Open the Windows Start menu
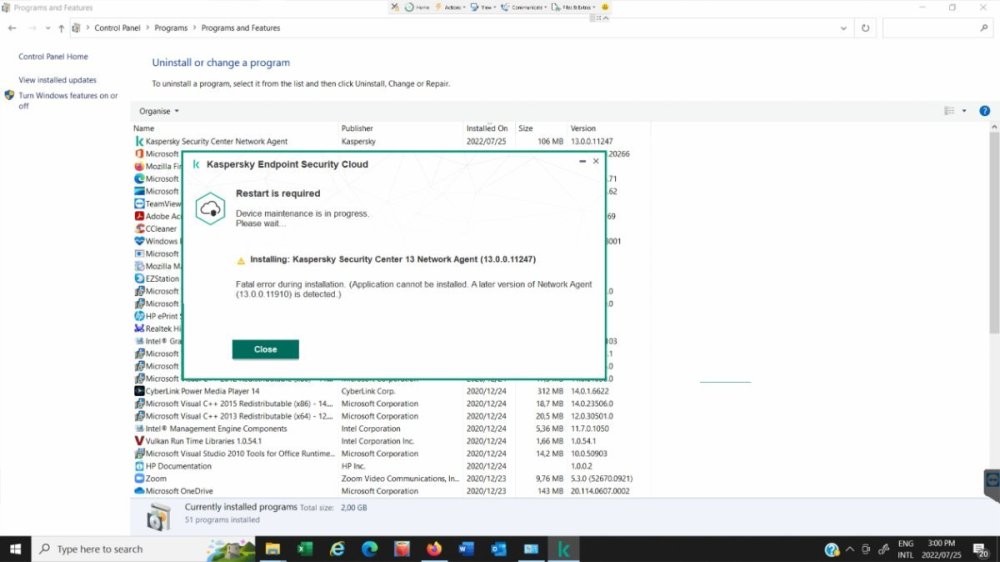 [x=15, y=549]
